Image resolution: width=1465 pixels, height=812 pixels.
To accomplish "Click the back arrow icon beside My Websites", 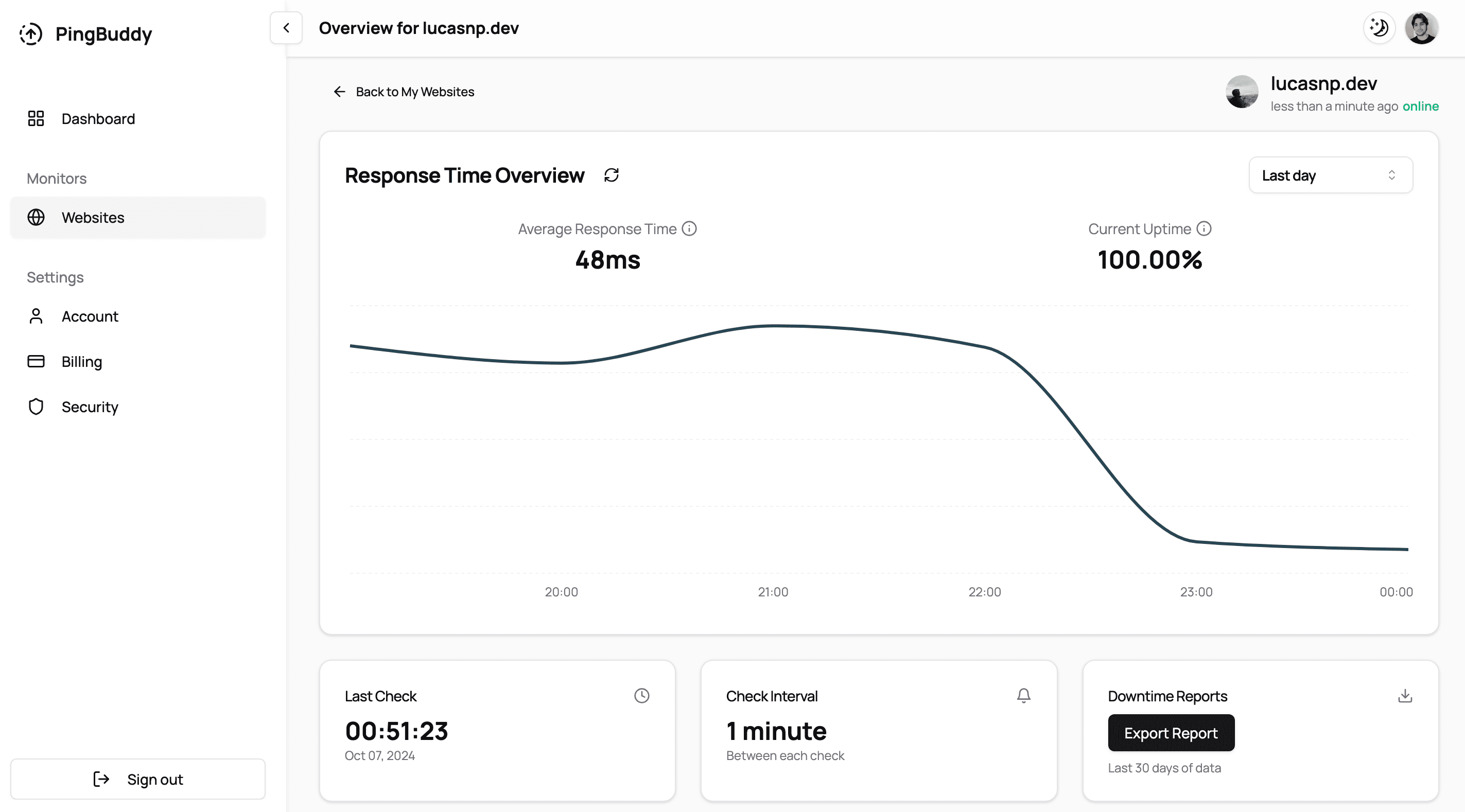I will [x=340, y=92].
